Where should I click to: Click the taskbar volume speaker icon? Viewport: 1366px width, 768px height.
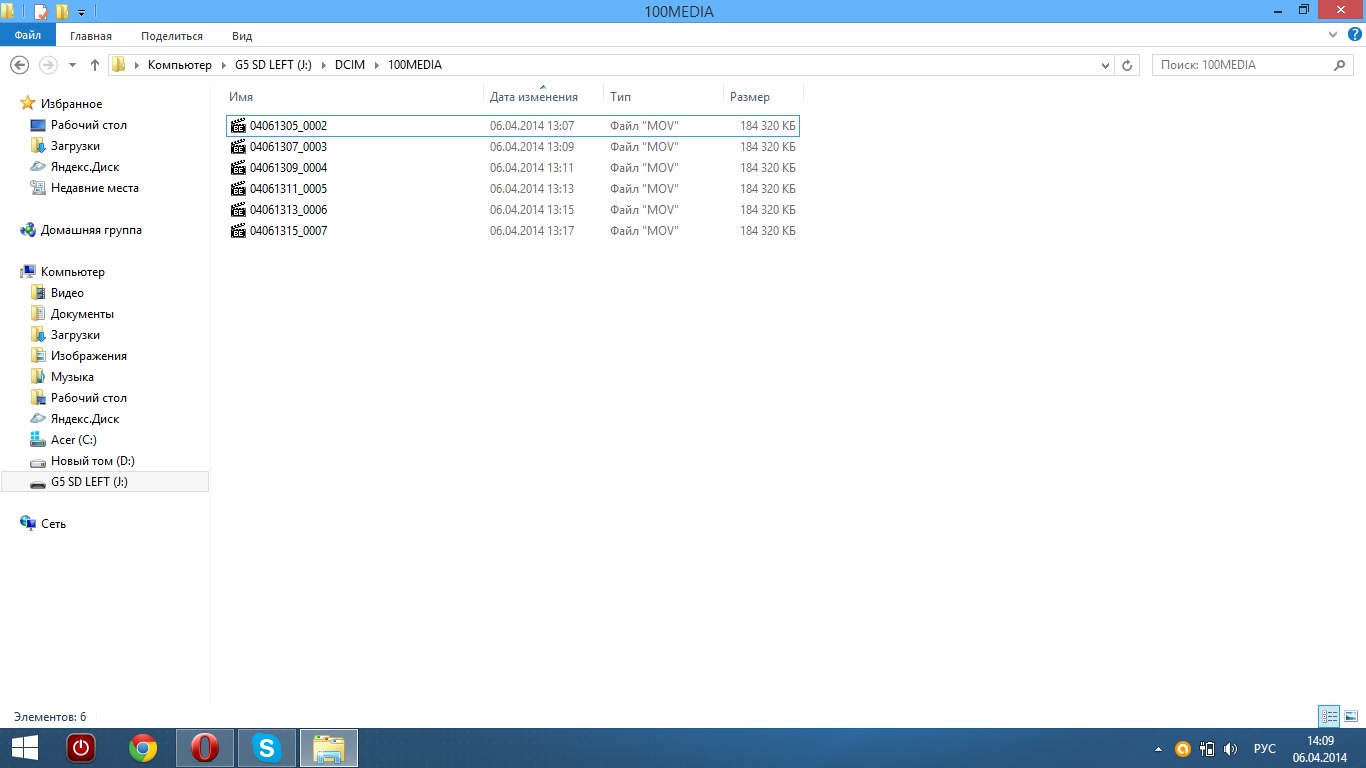1230,749
